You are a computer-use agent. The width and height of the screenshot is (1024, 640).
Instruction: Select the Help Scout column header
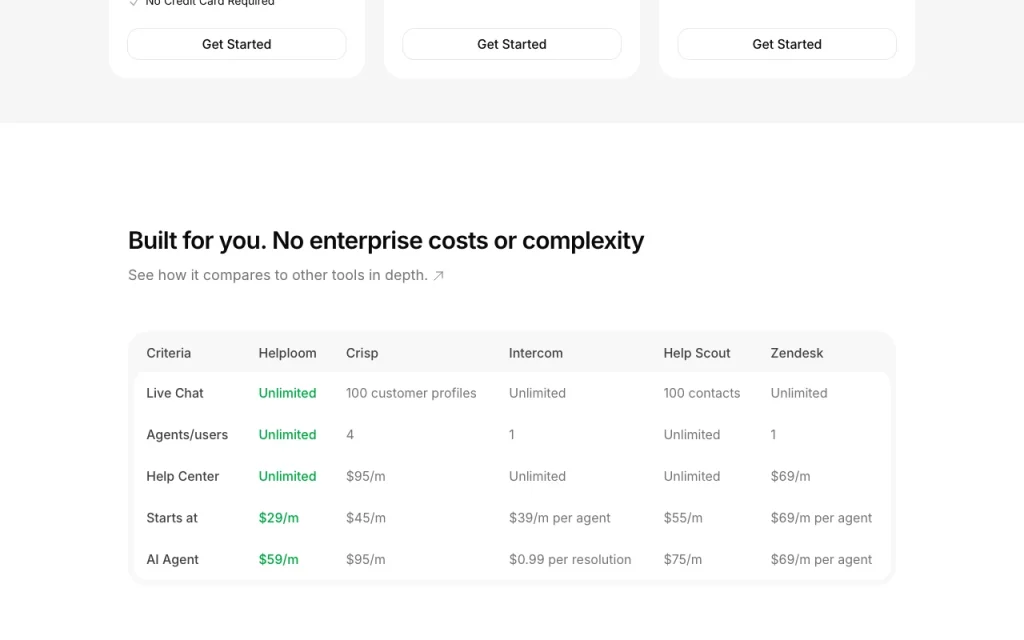coord(697,353)
